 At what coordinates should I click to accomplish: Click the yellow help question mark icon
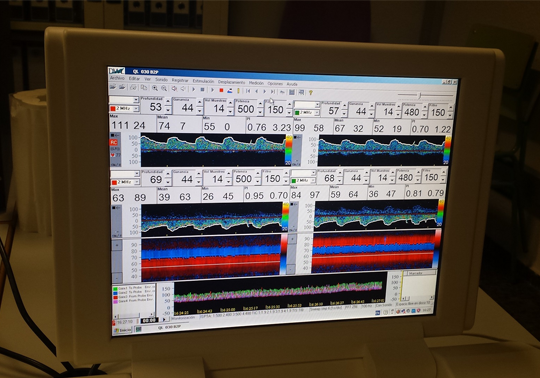click(311, 93)
